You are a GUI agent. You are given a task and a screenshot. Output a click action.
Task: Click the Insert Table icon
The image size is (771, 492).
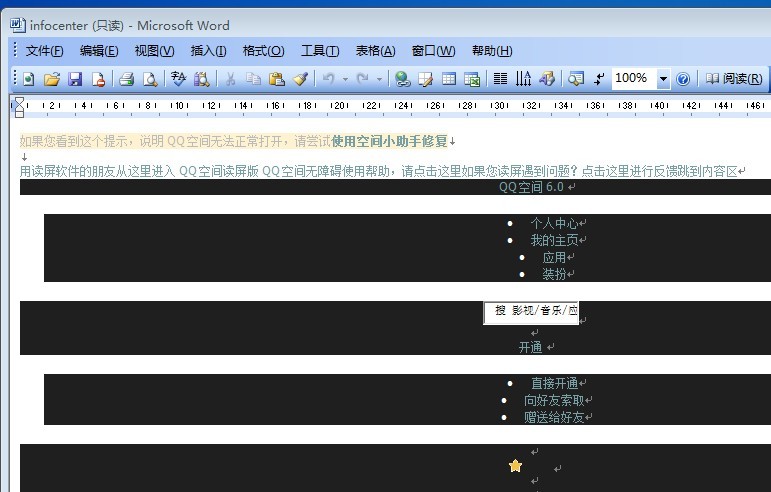tap(448, 79)
